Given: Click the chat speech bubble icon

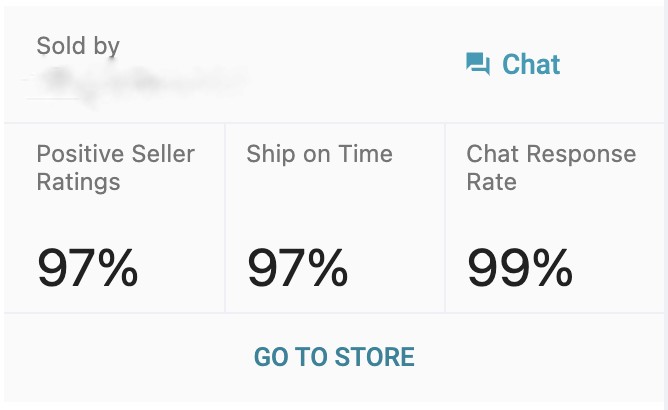Looking at the screenshot, I should click(x=478, y=64).
